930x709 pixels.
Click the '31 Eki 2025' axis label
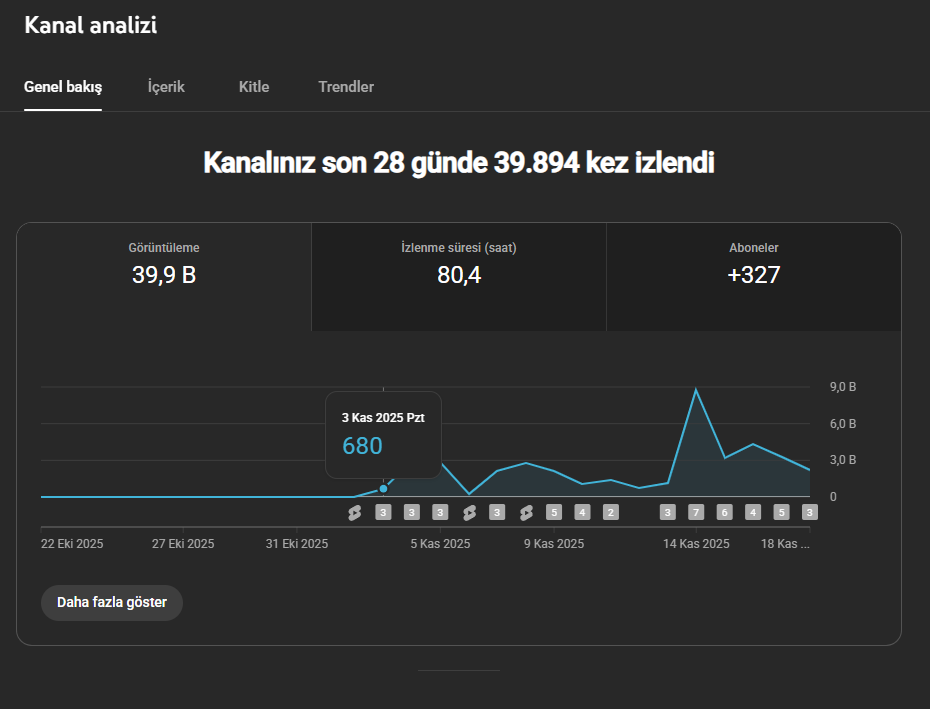point(297,544)
